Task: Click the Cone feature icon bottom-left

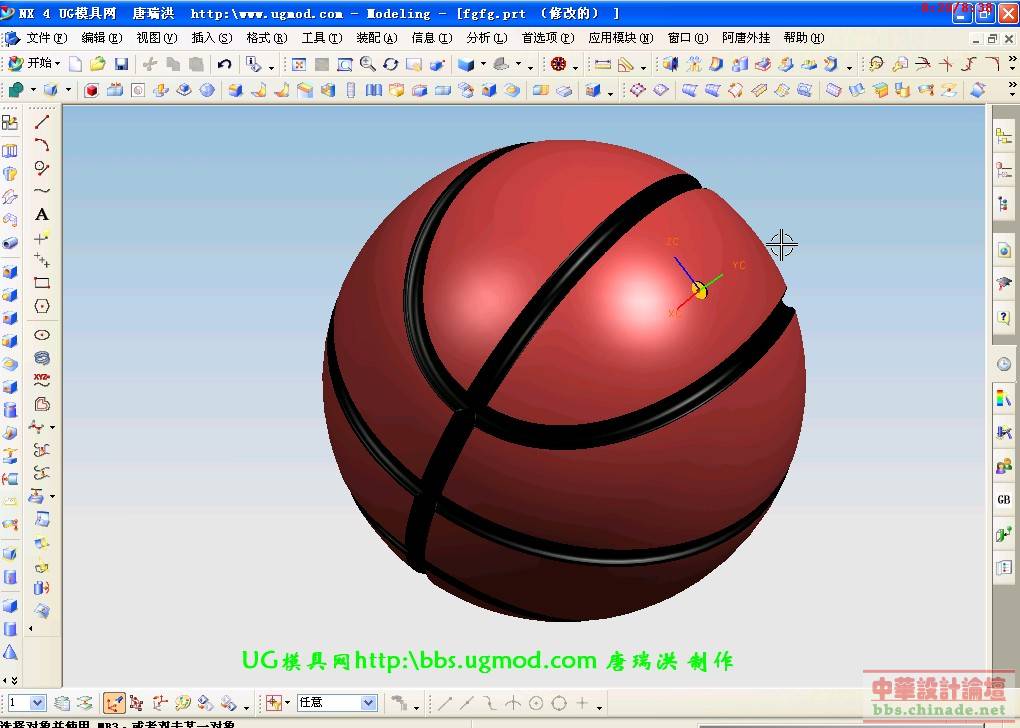Action: click(x=10, y=652)
